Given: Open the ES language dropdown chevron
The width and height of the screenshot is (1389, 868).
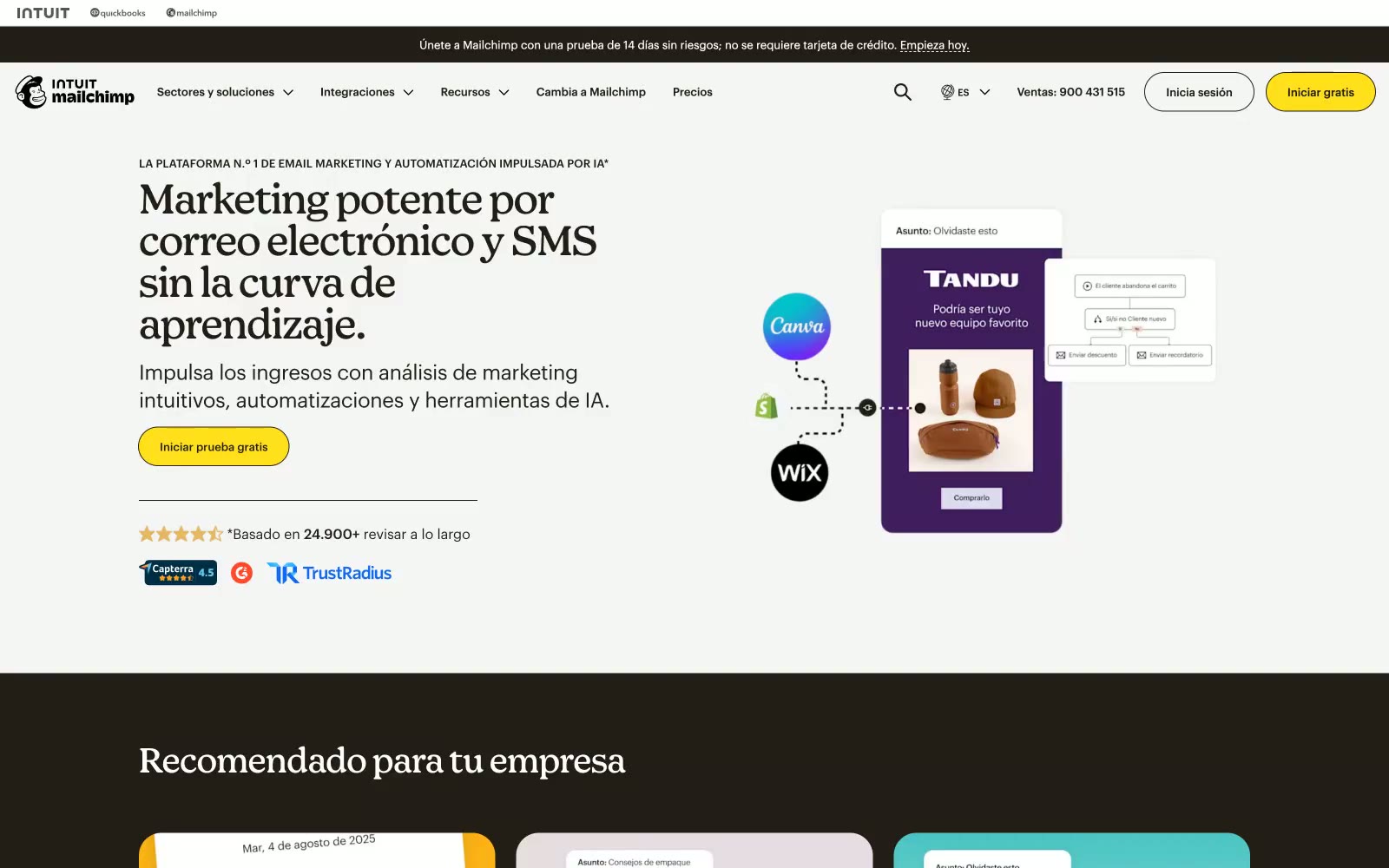Looking at the screenshot, I should click(984, 92).
